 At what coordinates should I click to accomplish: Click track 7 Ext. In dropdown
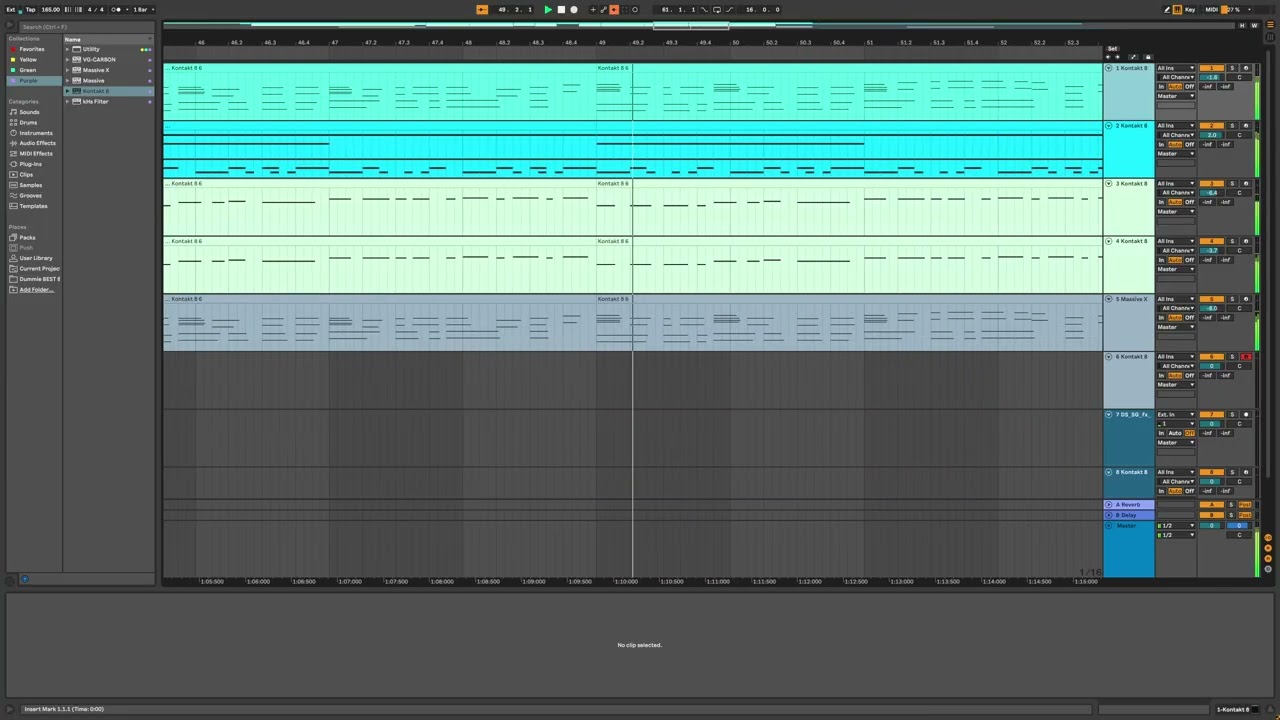pyautogui.click(x=1176, y=415)
